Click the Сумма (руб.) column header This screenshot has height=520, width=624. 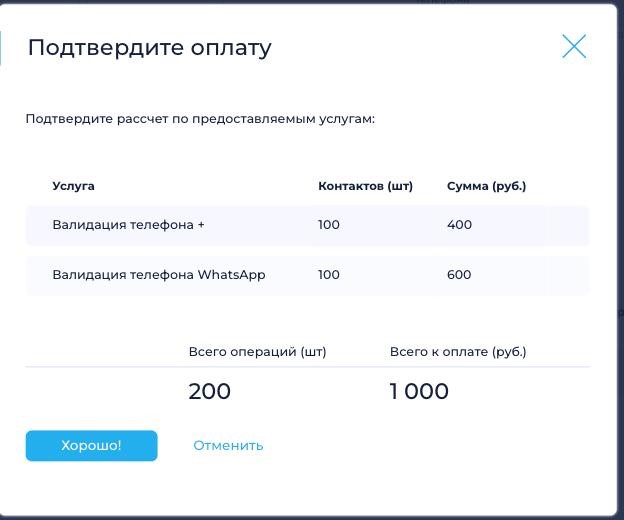[x=486, y=186]
